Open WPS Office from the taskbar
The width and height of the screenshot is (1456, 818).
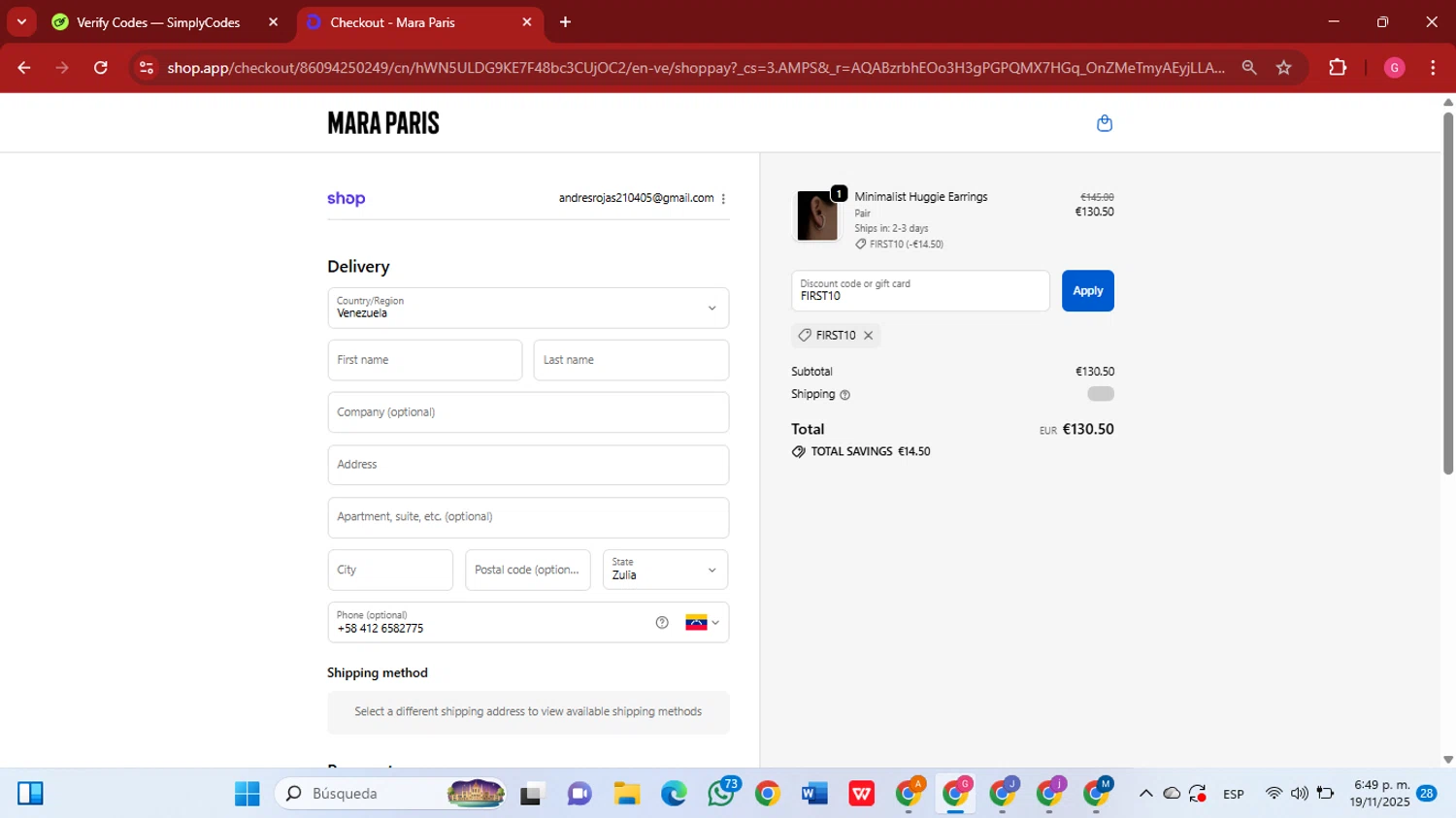coord(861,794)
